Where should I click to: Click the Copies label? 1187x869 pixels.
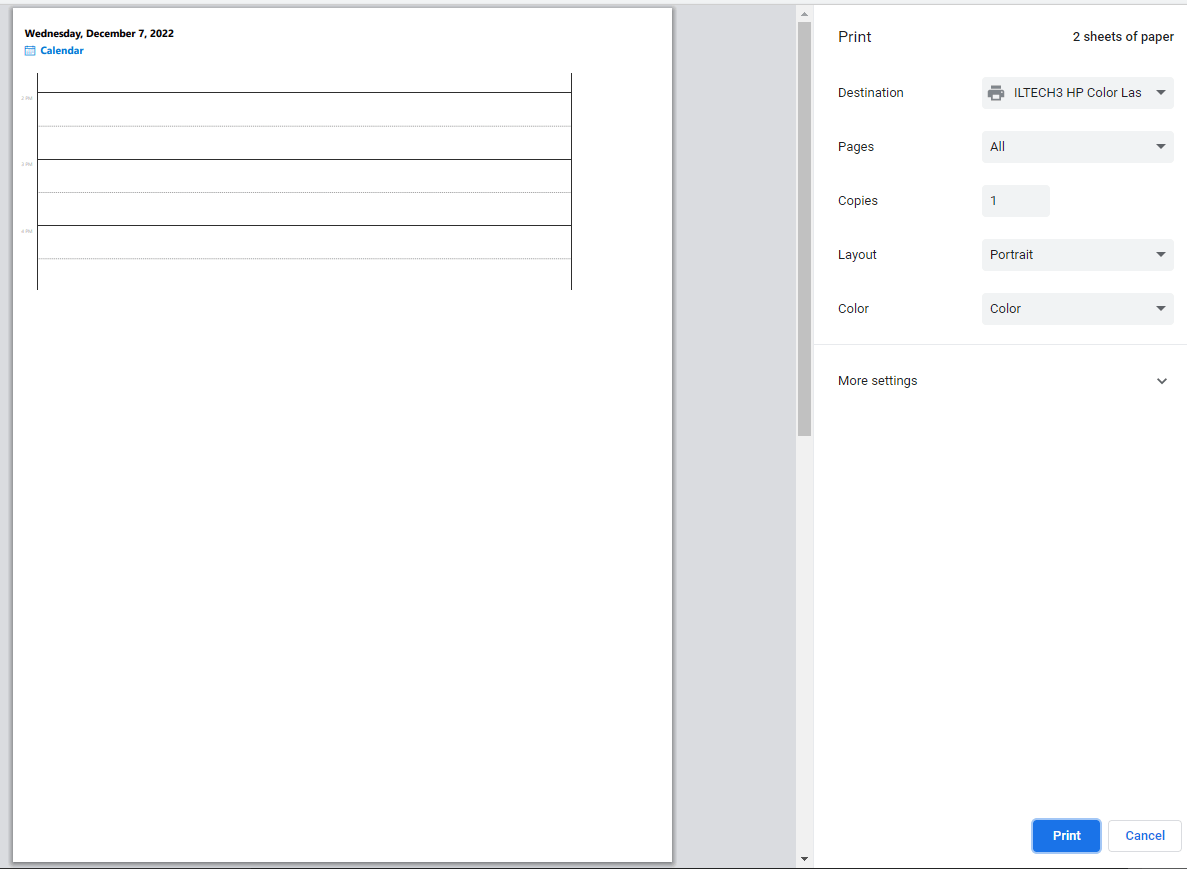(x=858, y=201)
